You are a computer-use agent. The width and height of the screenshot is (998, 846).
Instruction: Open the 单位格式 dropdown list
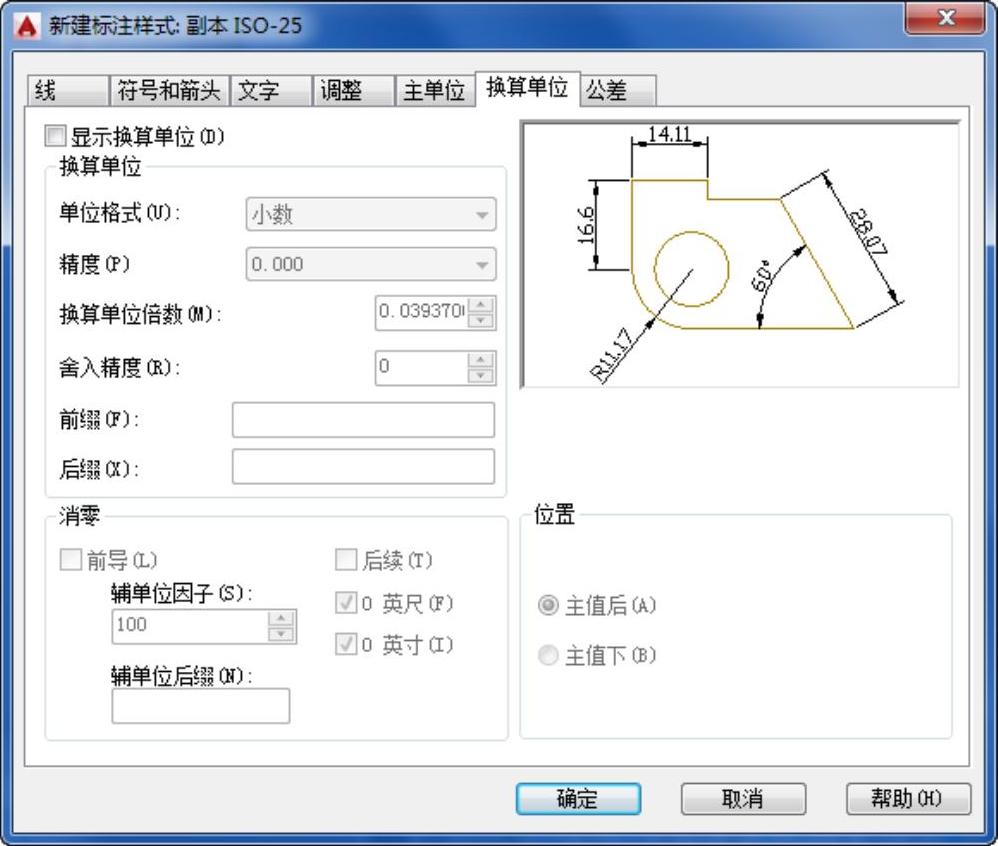(x=370, y=214)
